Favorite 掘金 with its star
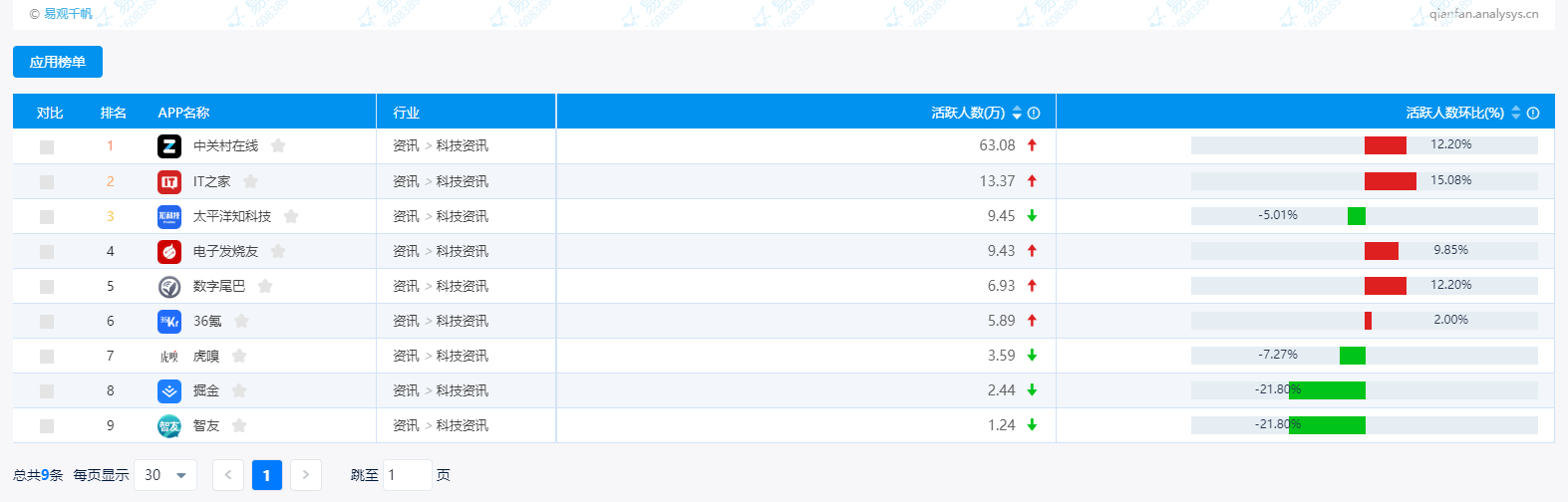1568x502 pixels. coord(239,389)
